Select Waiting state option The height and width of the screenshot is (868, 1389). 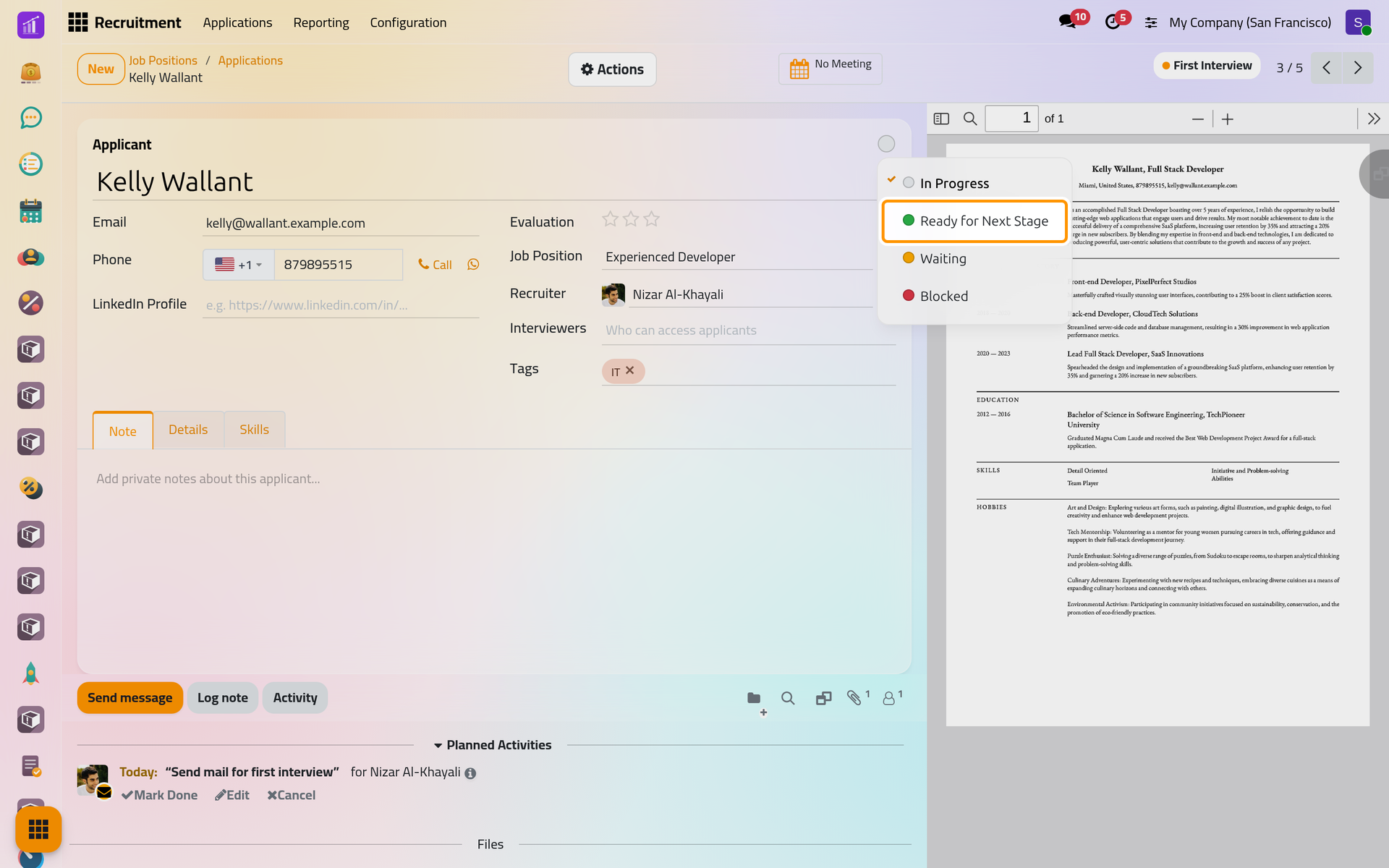coord(974,258)
